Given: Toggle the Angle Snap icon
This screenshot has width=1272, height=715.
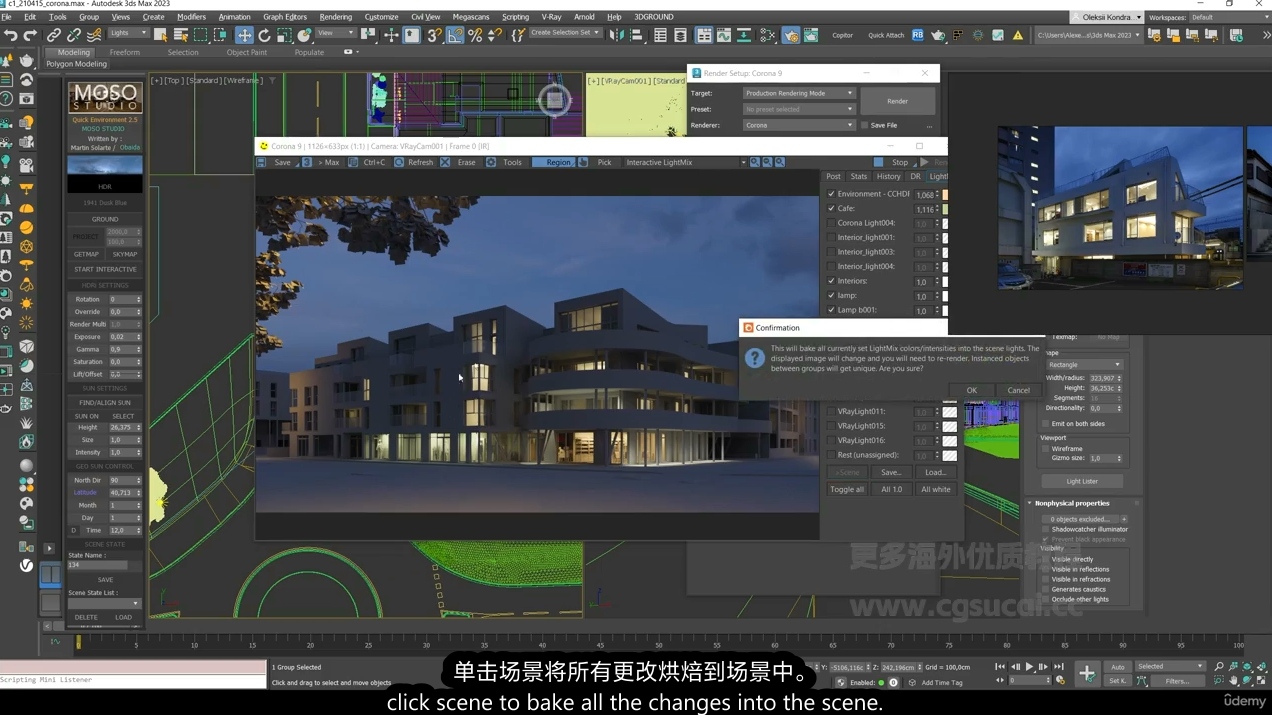Looking at the screenshot, I should (455, 35).
